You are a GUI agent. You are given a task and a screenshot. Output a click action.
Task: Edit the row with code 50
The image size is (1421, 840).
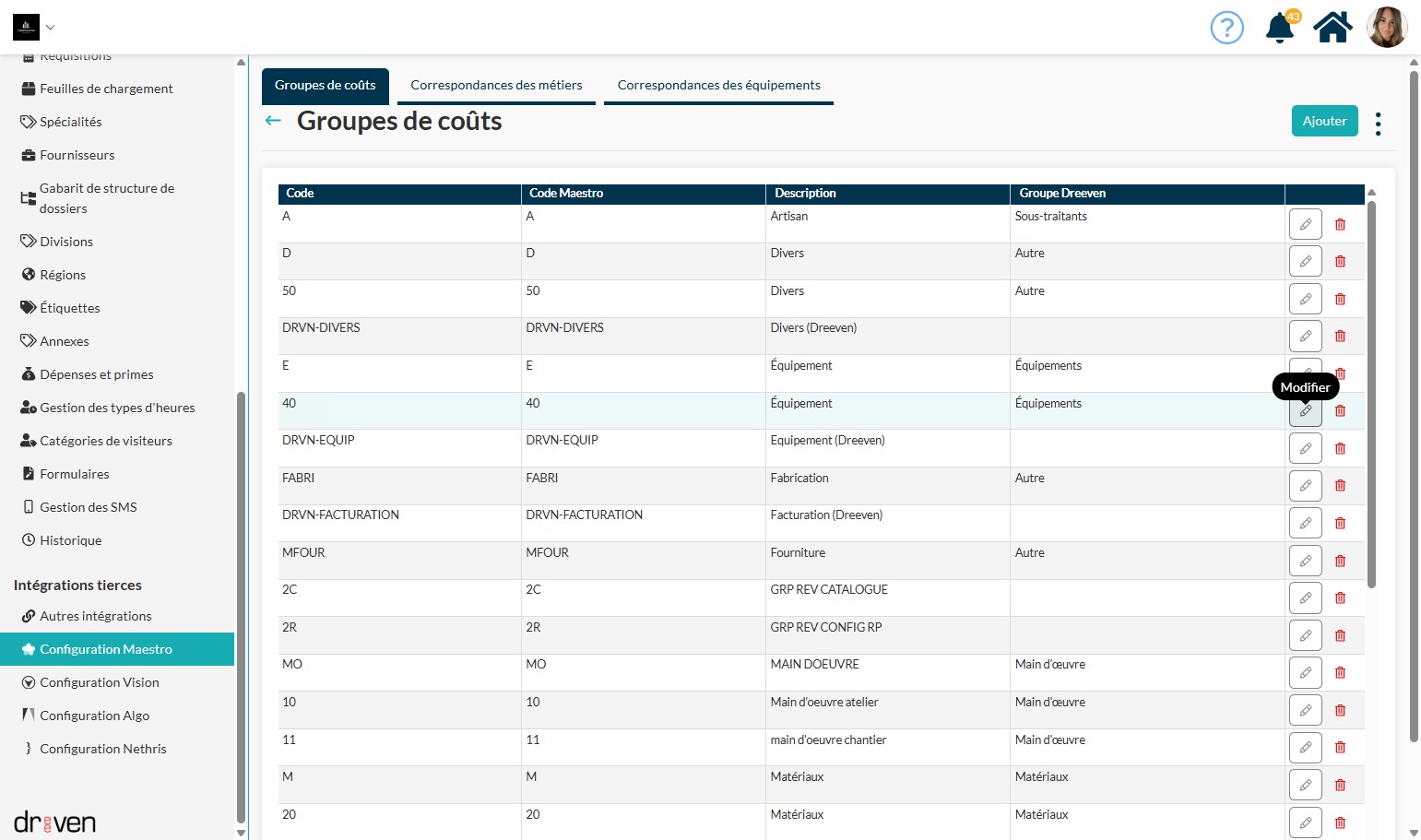[1305, 299]
